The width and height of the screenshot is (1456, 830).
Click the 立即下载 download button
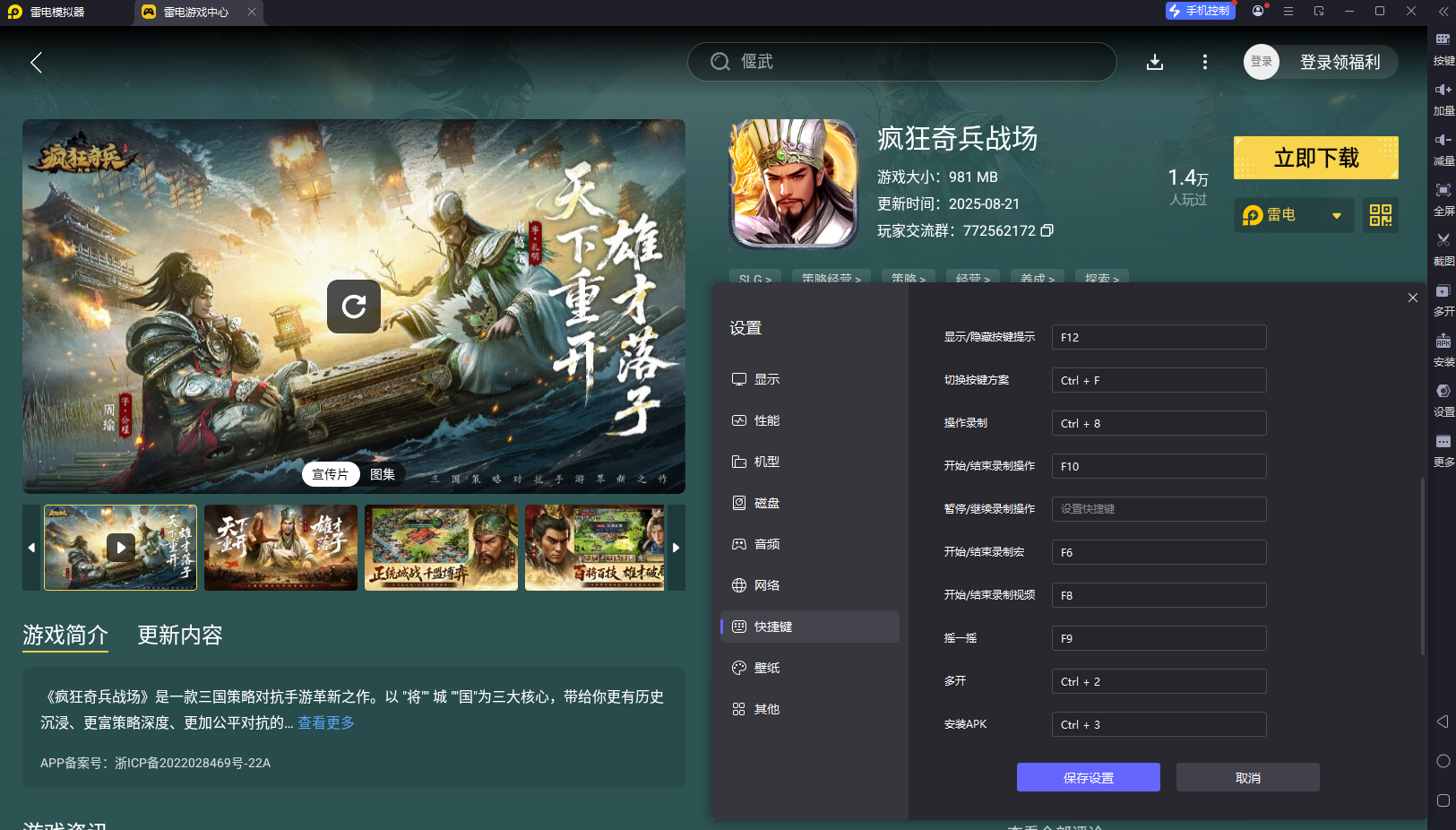tap(1315, 158)
